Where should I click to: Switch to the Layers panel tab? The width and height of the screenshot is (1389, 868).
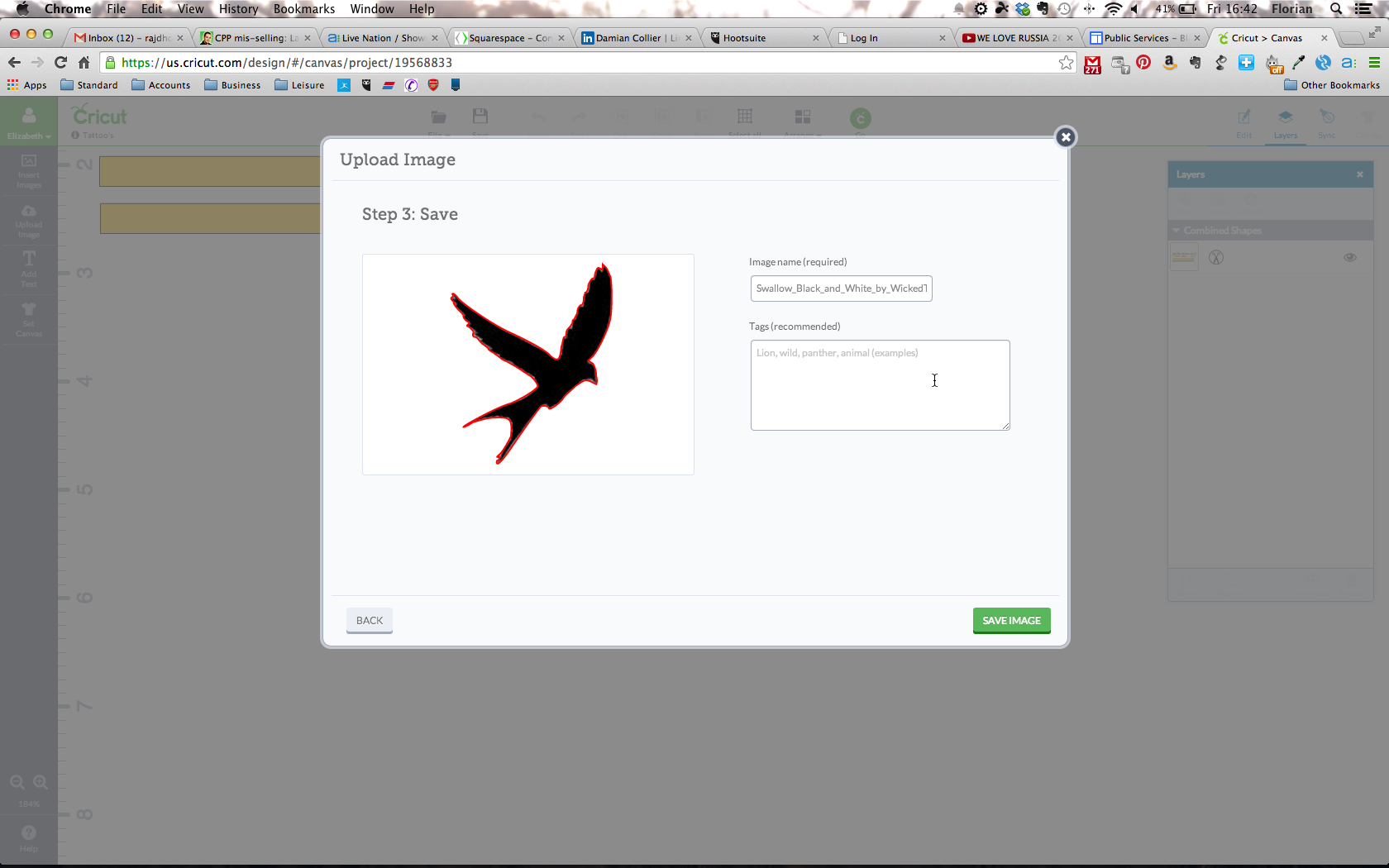tap(1285, 122)
